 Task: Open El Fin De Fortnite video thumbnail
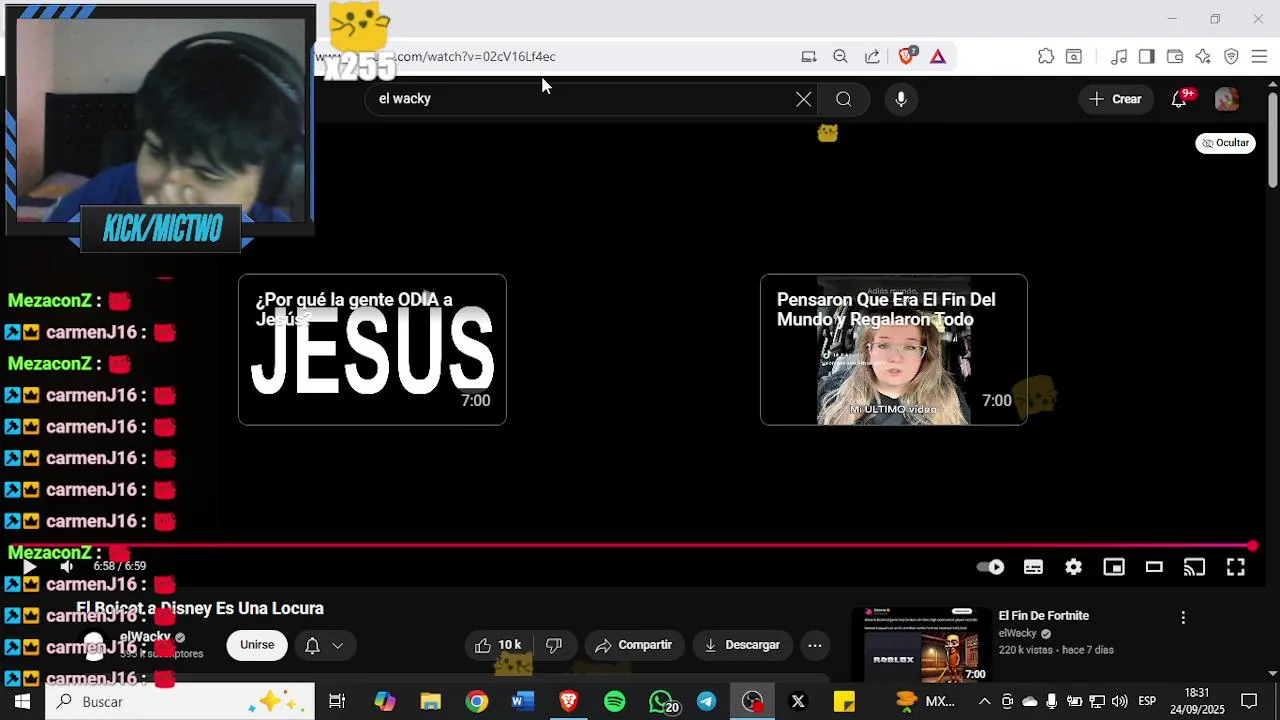[x=920, y=644]
